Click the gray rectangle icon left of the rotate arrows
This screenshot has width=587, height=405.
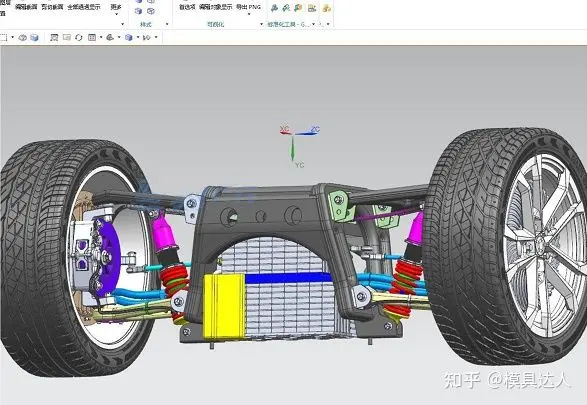coord(67,37)
